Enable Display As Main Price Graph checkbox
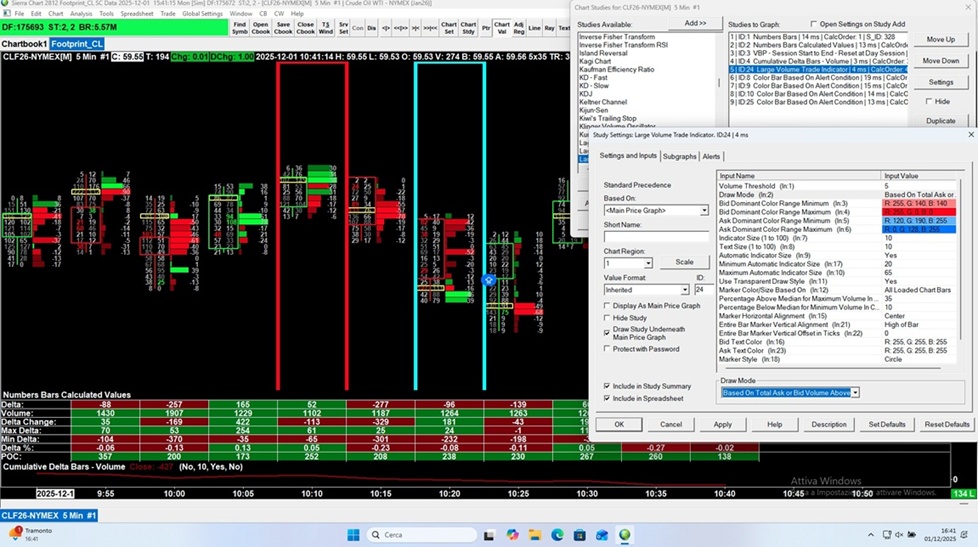Screen dimensions: 978x547 607,306
